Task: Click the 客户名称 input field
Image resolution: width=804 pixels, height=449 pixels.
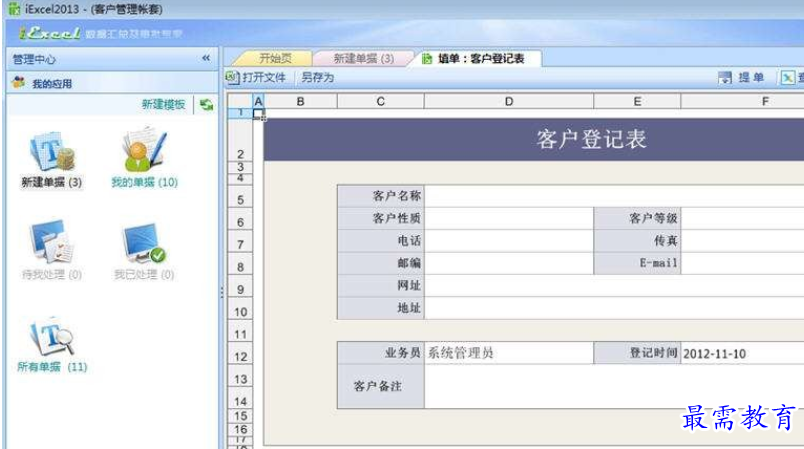Action: click(x=614, y=196)
